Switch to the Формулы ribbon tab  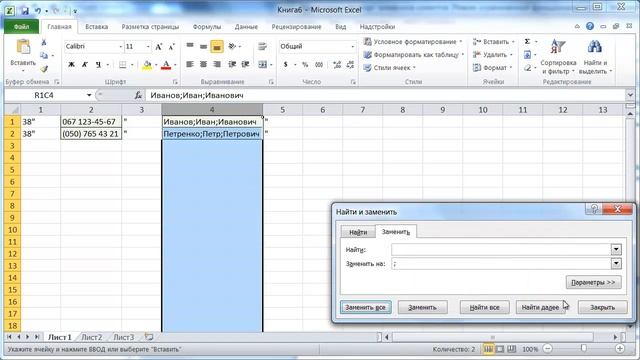point(207,27)
